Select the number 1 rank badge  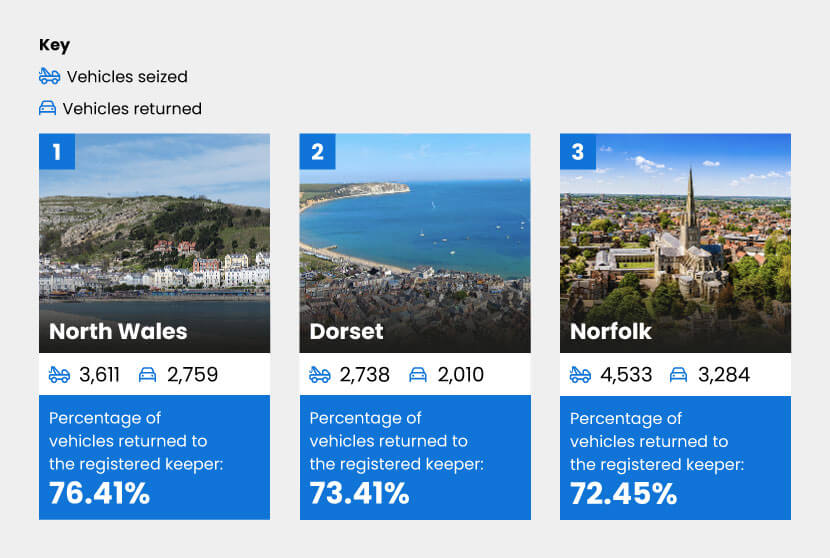pyautogui.click(x=57, y=152)
